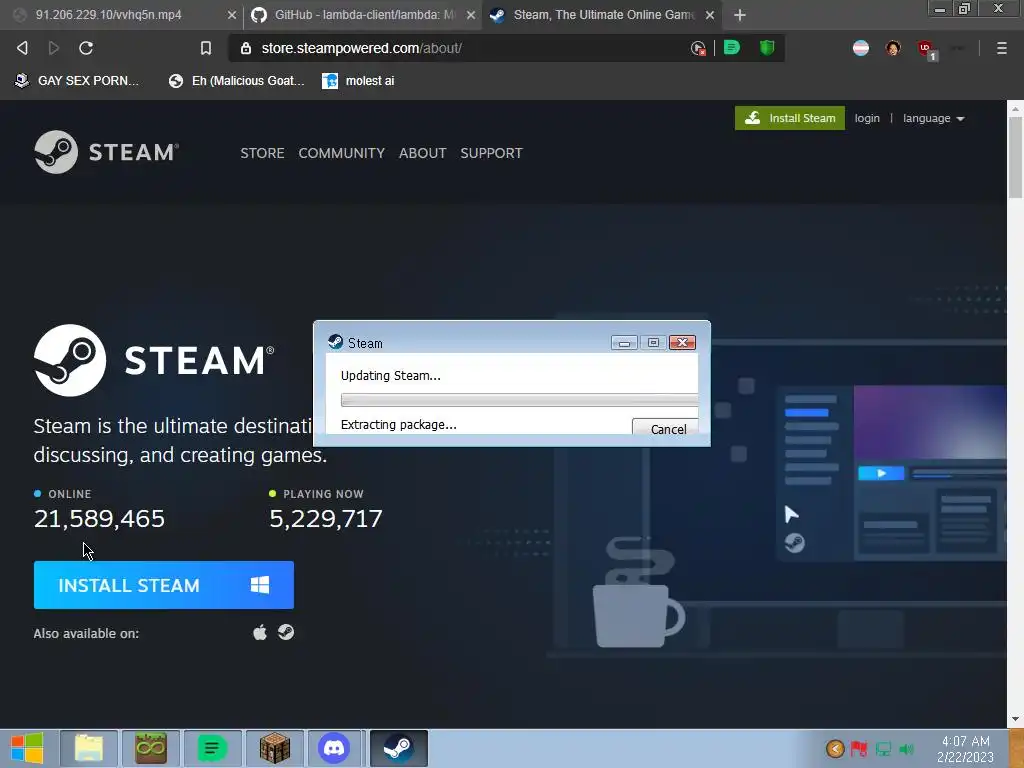Click the Updating Steam progress bar

pyautogui.click(x=519, y=400)
